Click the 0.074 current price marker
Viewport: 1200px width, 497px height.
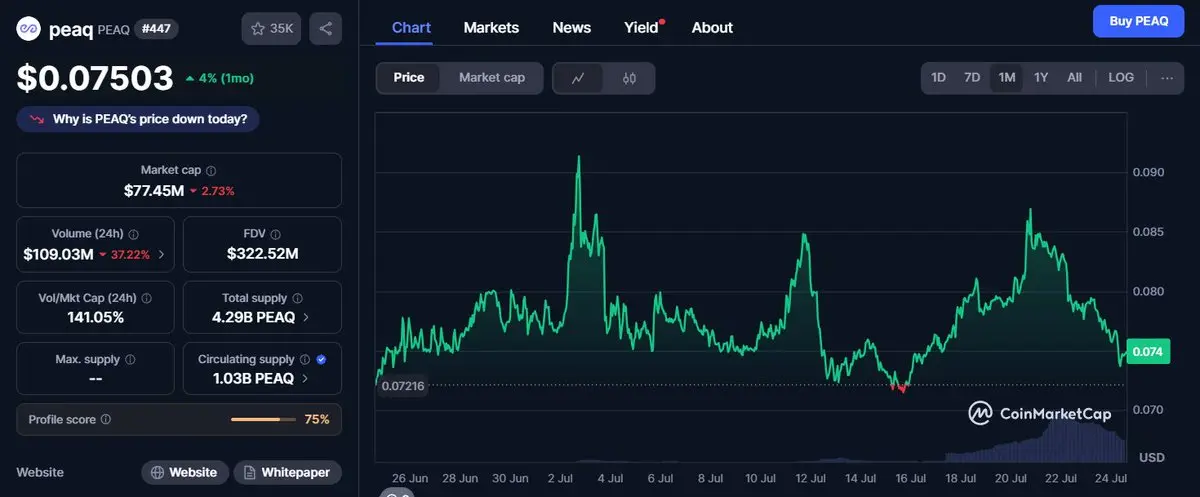coord(1146,351)
